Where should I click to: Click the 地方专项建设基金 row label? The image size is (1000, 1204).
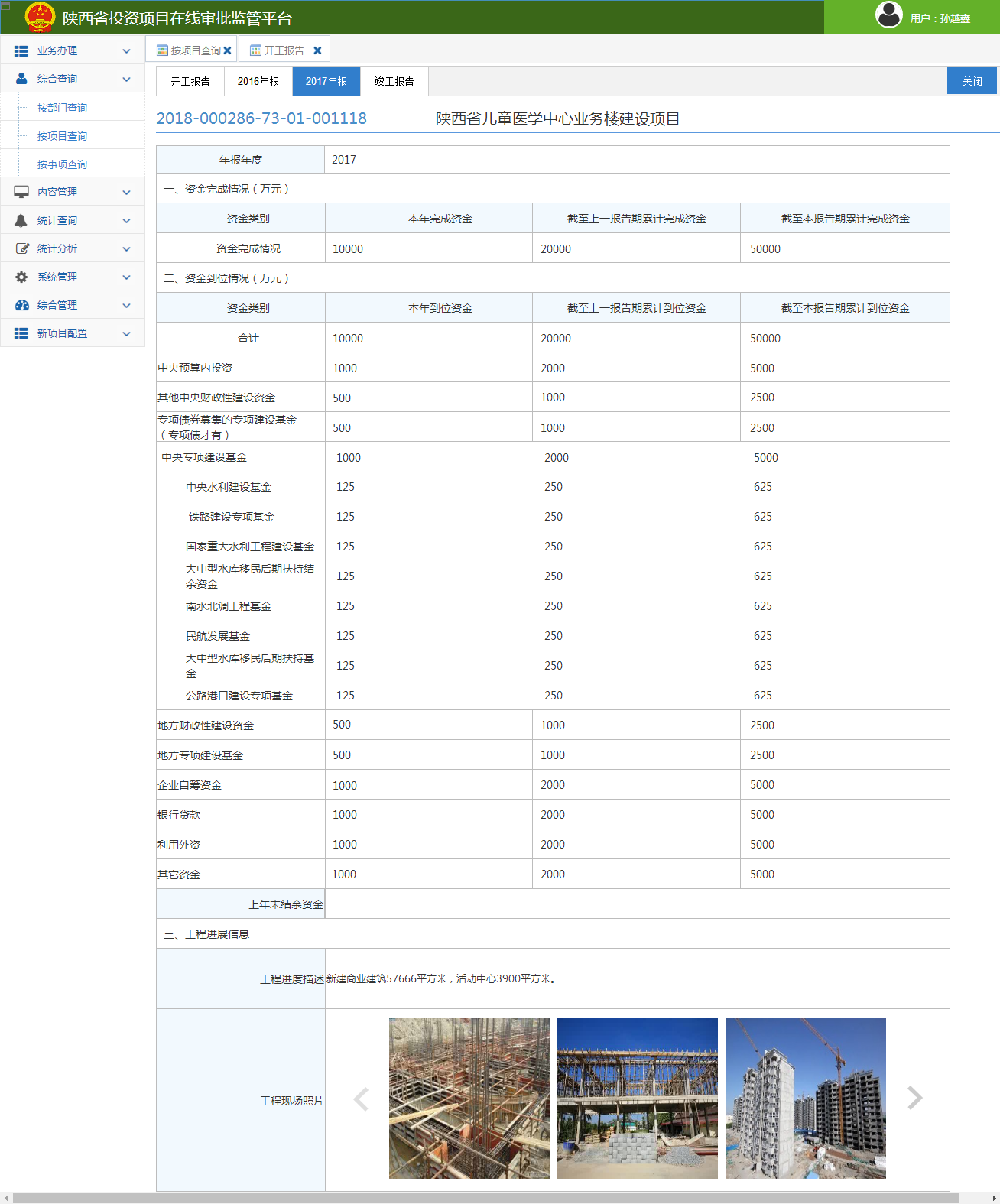point(200,755)
